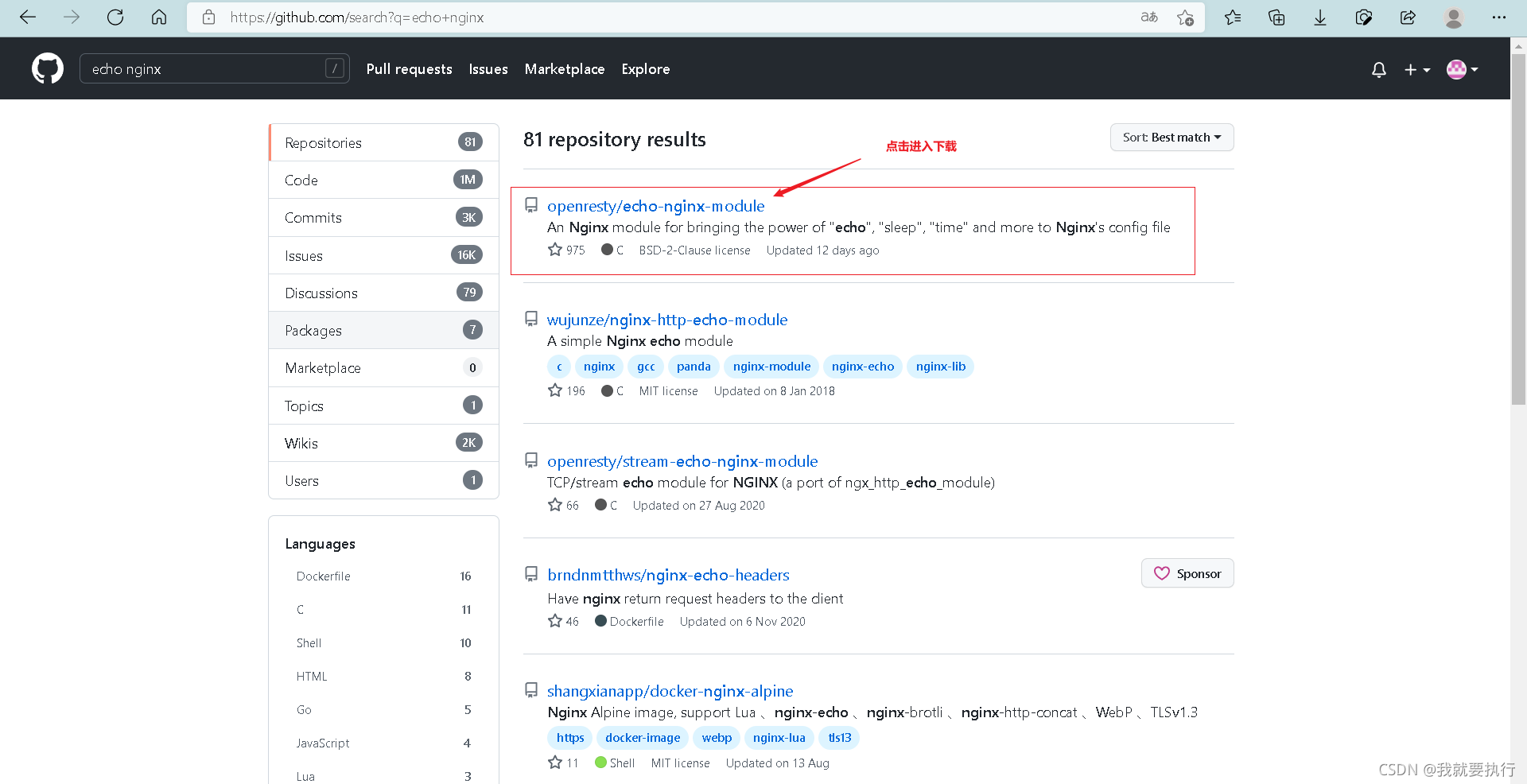Open the Downloads icon in the browser toolbar
The height and width of the screenshot is (784, 1527).
click(x=1320, y=17)
